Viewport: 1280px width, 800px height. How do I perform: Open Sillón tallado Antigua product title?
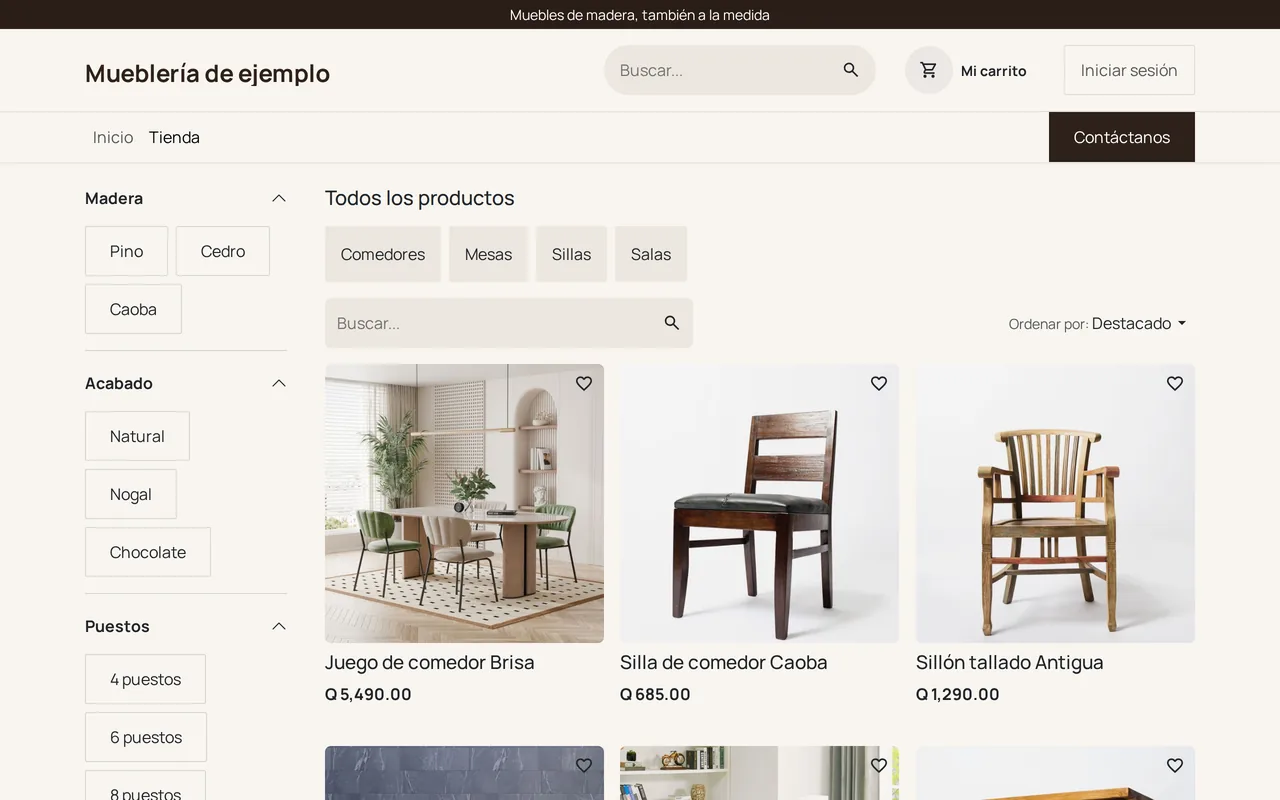(x=1010, y=662)
